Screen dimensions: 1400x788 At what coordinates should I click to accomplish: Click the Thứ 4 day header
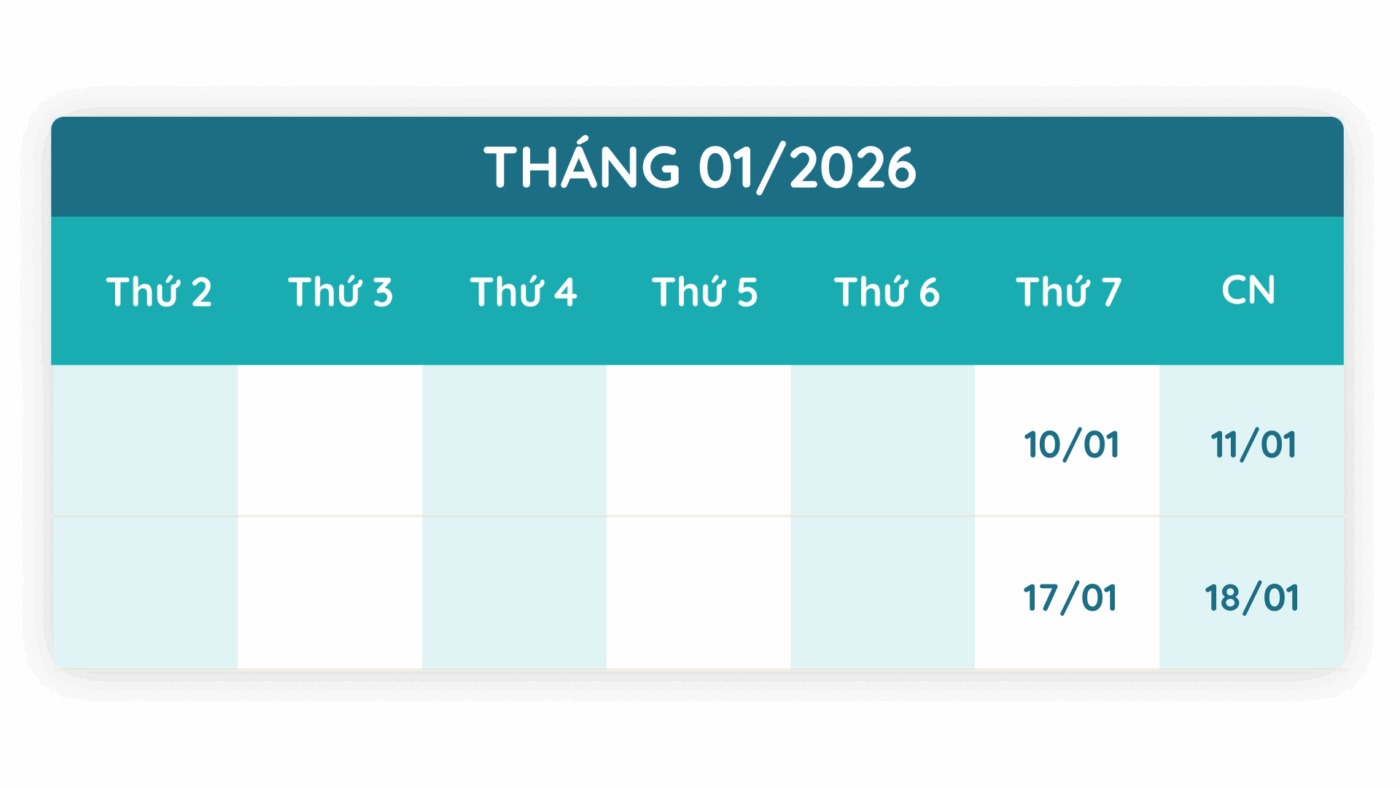click(x=523, y=292)
